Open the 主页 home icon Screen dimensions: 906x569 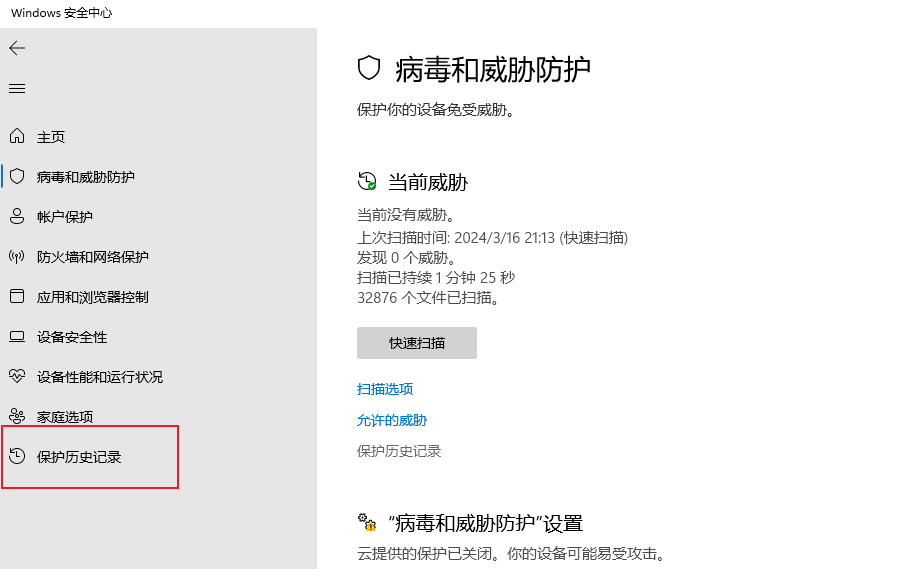click(x=17, y=136)
